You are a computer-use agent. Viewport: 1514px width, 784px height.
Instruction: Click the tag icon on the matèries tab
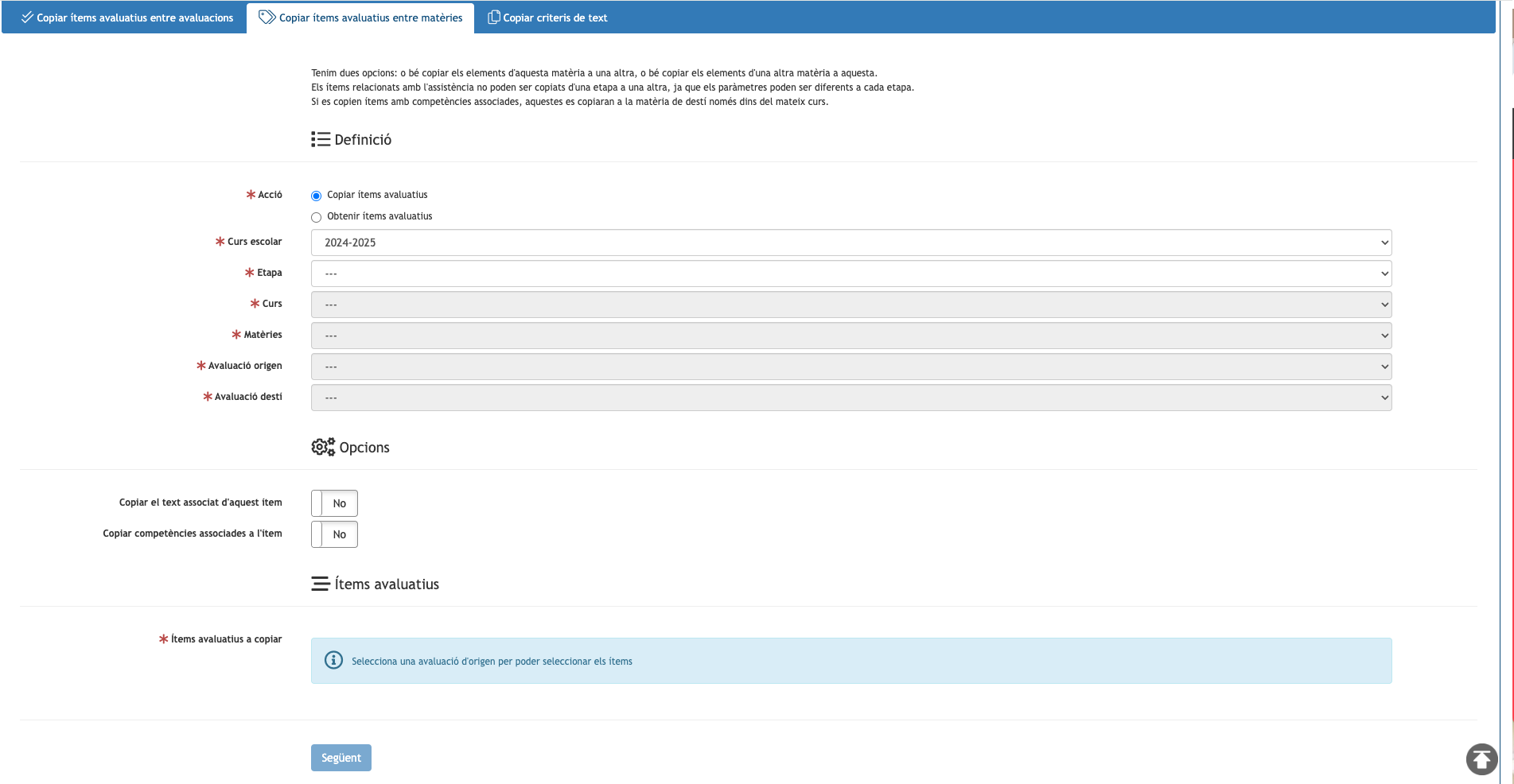[x=267, y=17]
